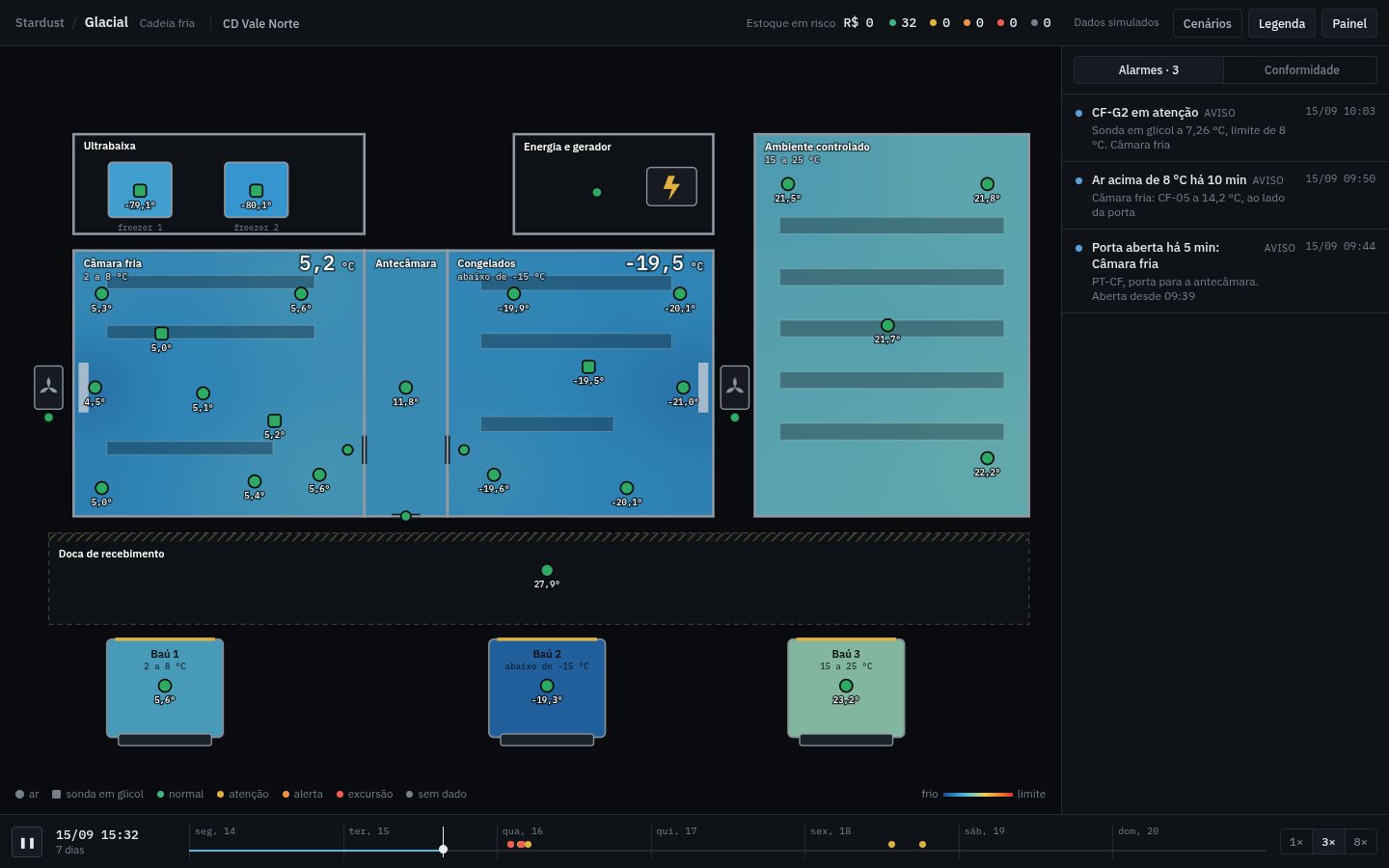Go to Stardust breadcrumb link
The width and height of the screenshot is (1389, 868).
click(x=40, y=23)
